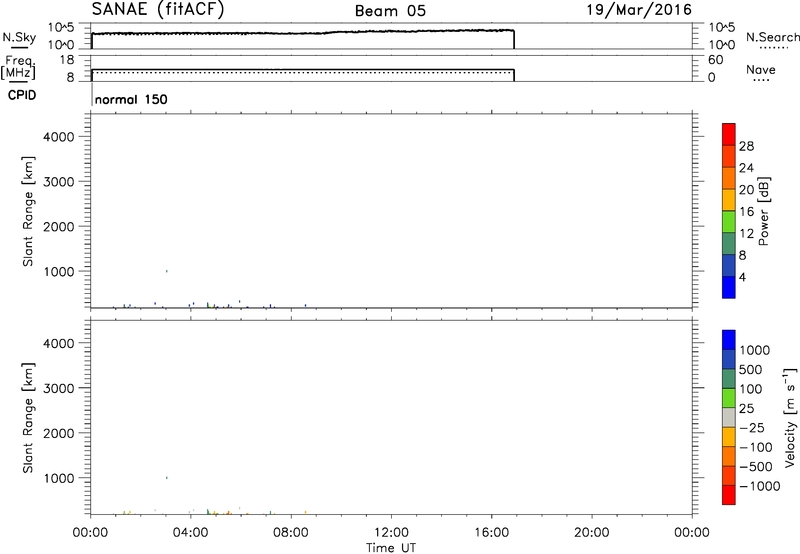Click the 04:00 tick on time axis
This screenshot has height=554, width=800.
click(191, 532)
